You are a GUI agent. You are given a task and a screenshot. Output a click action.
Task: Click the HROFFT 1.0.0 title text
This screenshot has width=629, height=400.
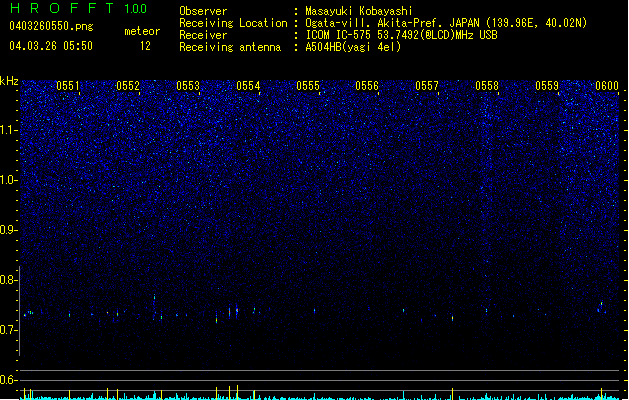[x=79, y=8]
